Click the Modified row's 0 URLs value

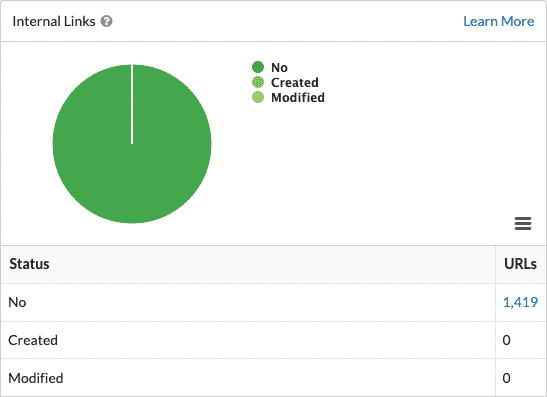click(507, 378)
